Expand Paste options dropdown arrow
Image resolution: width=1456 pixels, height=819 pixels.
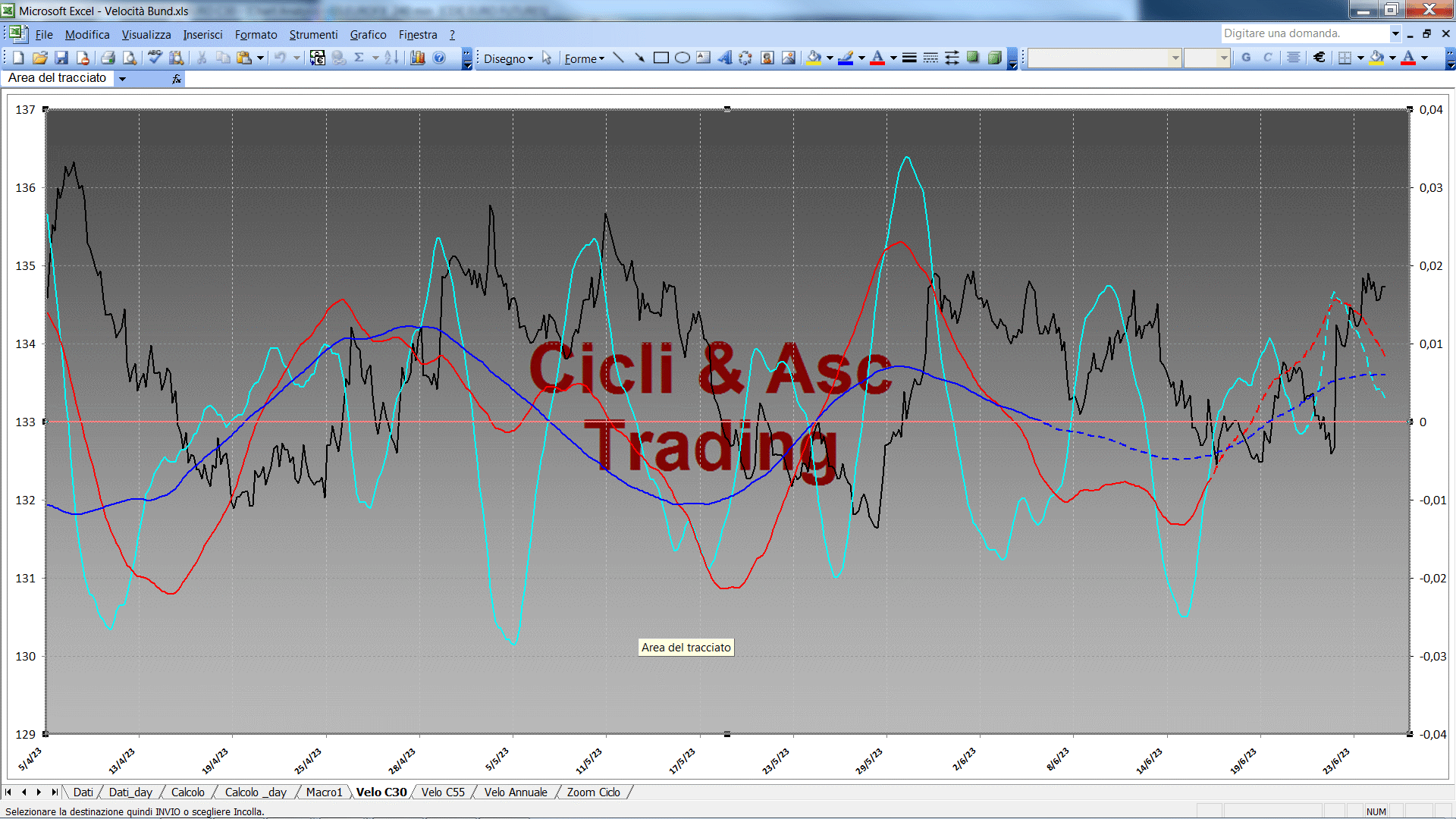point(260,58)
